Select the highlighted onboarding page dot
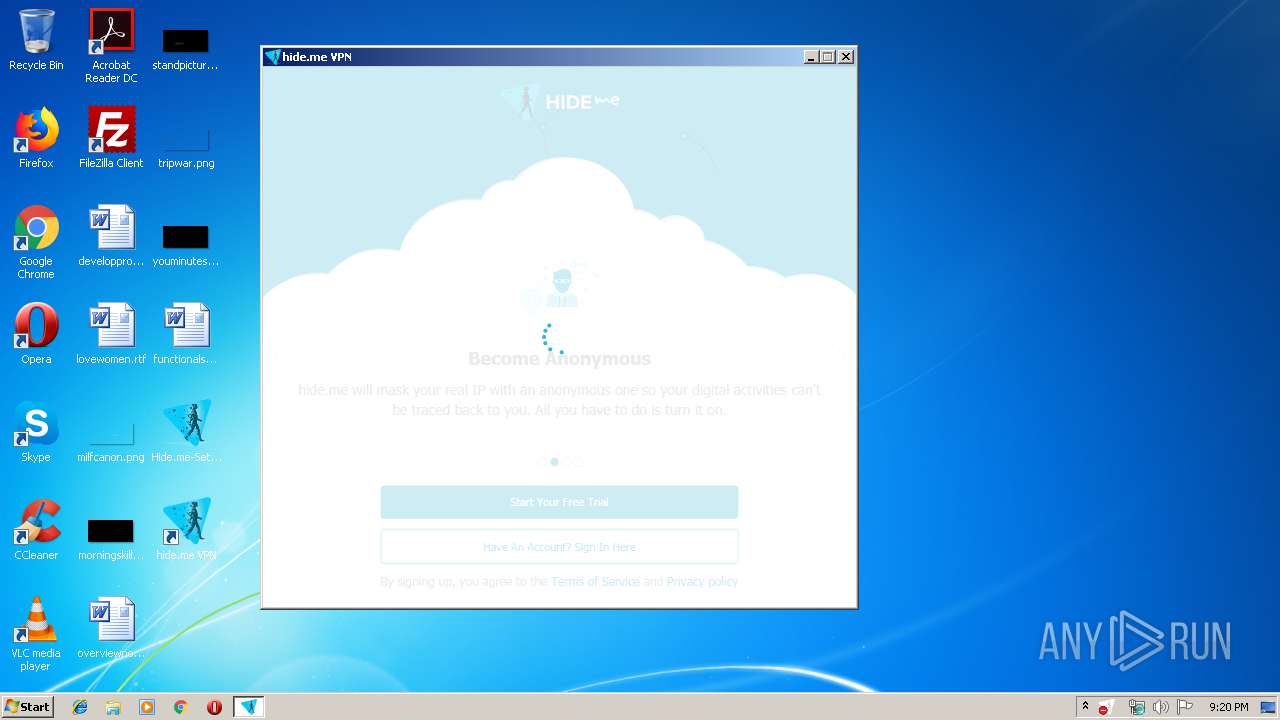The width and height of the screenshot is (1280, 720). point(554,462)
